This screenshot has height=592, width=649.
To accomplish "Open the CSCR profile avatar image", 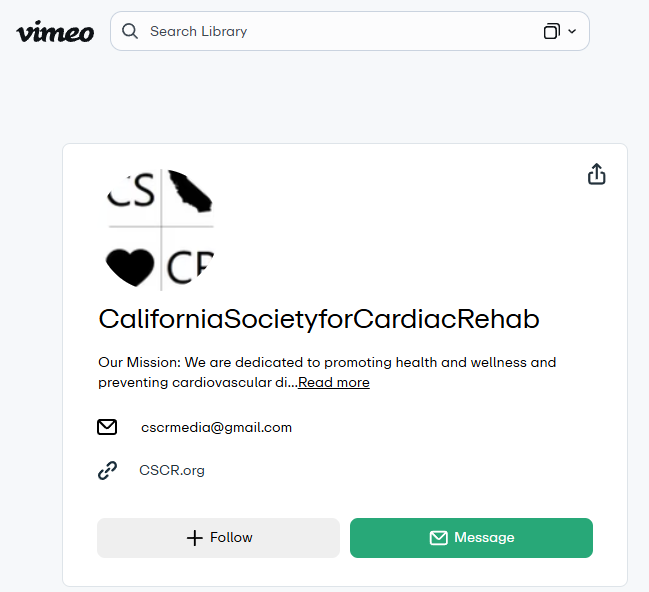I will pyautogui.click(x=160, y=229).
